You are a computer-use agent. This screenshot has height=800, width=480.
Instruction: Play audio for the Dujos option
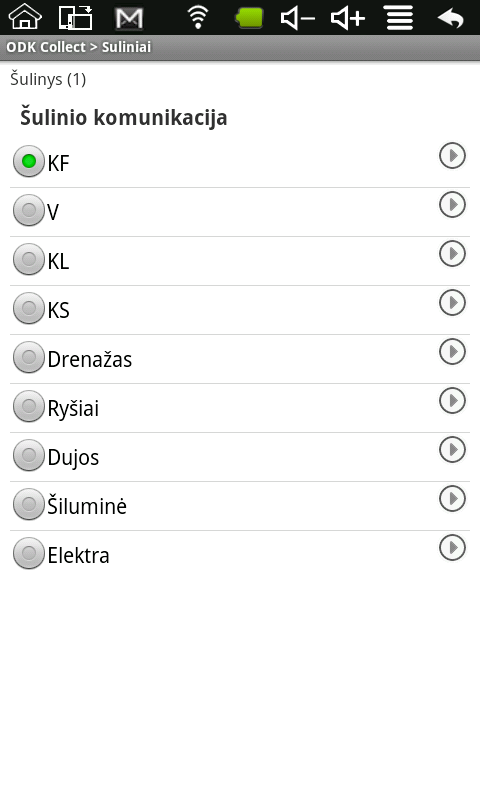click(x=452, y=449)
